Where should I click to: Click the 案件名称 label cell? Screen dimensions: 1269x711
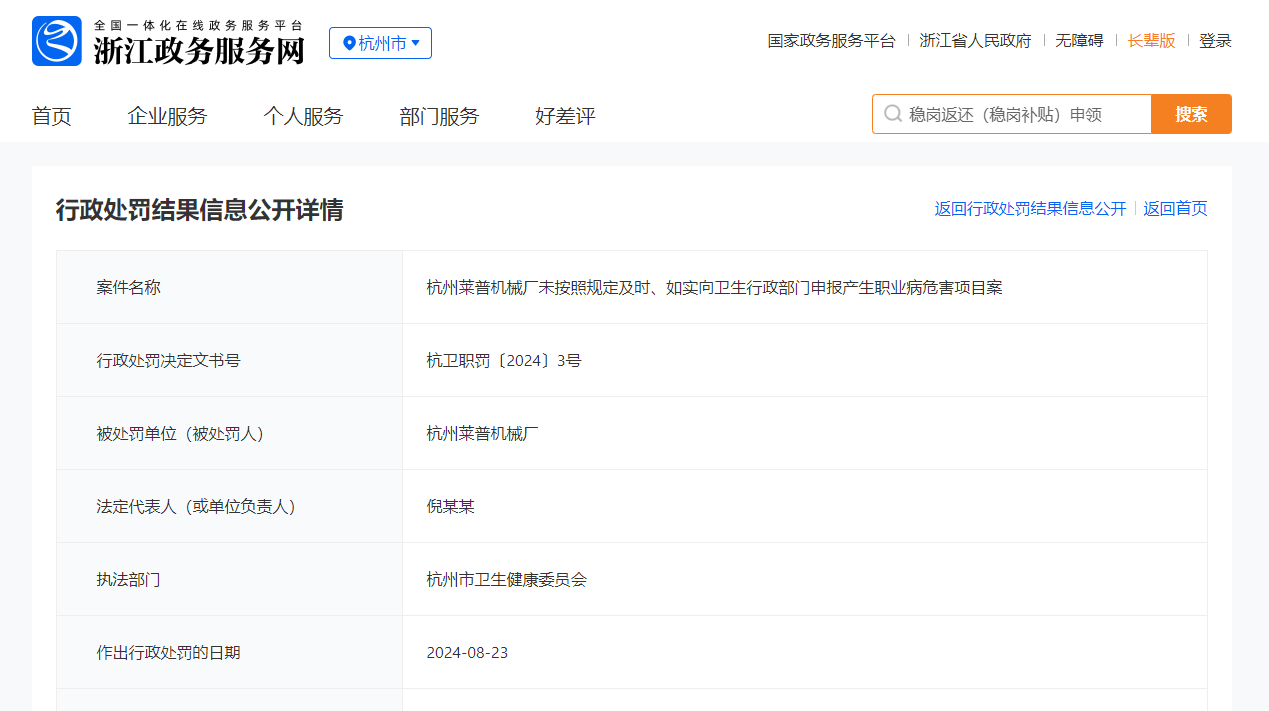229,287
